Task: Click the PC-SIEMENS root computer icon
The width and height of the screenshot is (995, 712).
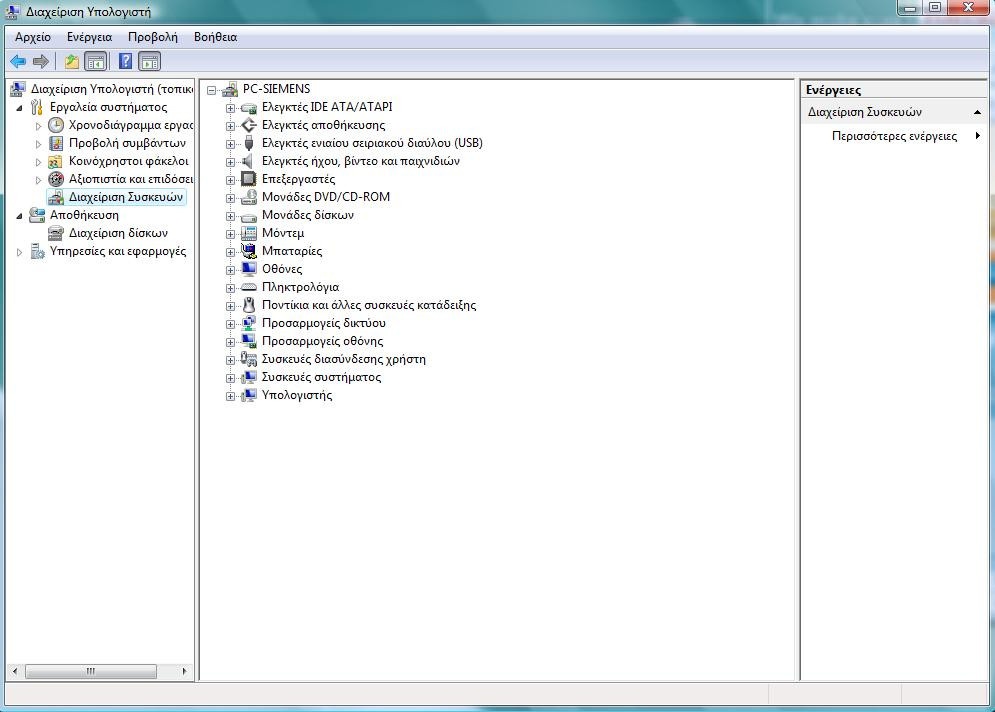Action: 230,89
